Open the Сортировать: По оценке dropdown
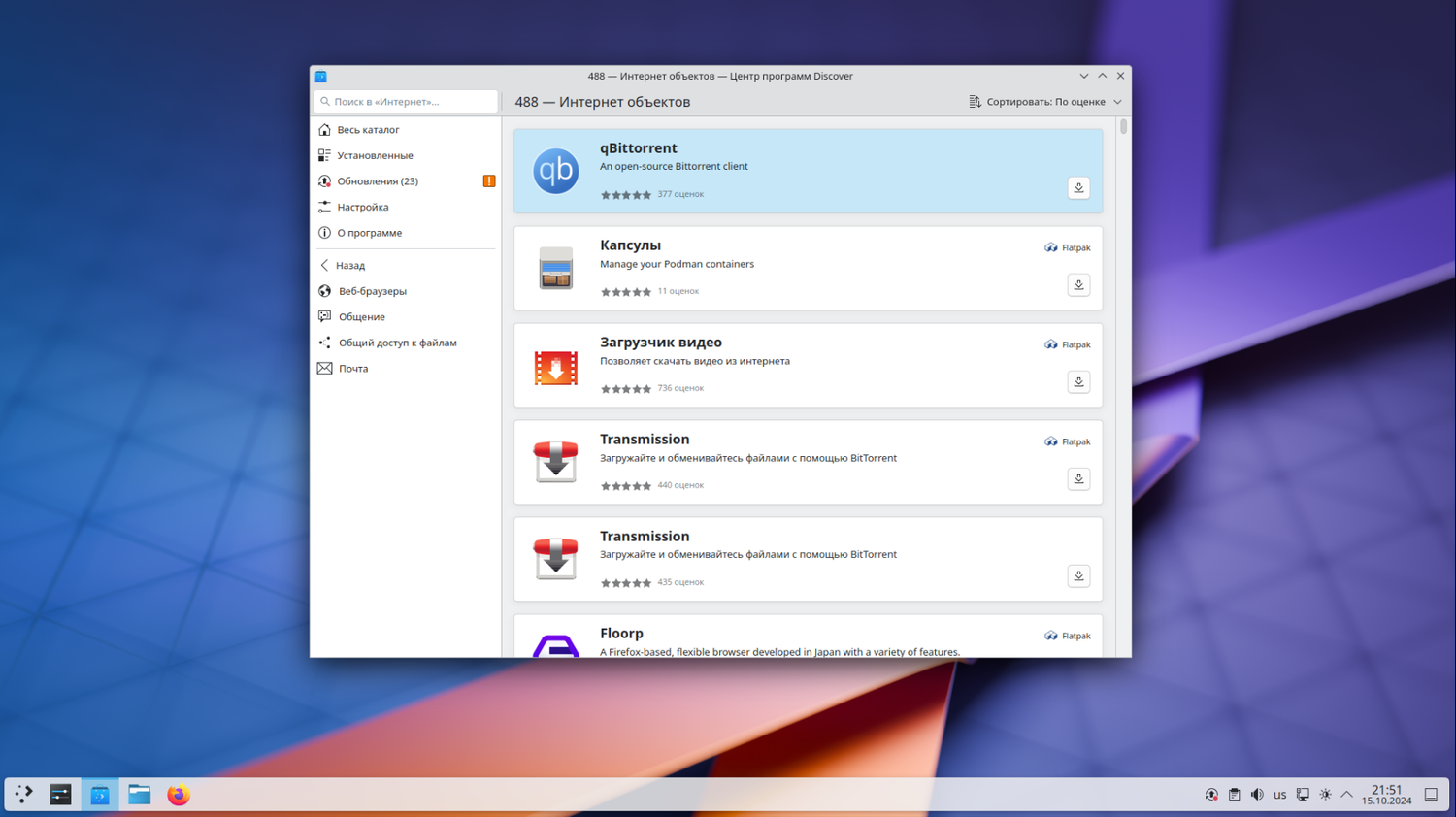The width and height of the screenshot is (1456, 817). (1045, 102)
